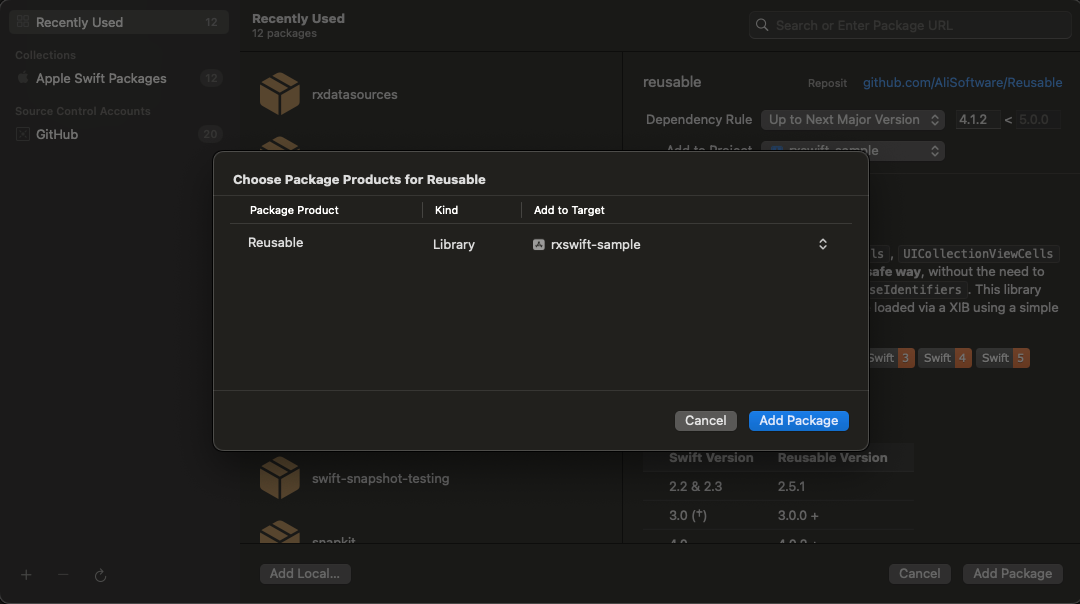Open the Add to Target rxswift-sample dropdown
Screen dimensions: 1080x604
pyautogui.click(x=822, y=244)
